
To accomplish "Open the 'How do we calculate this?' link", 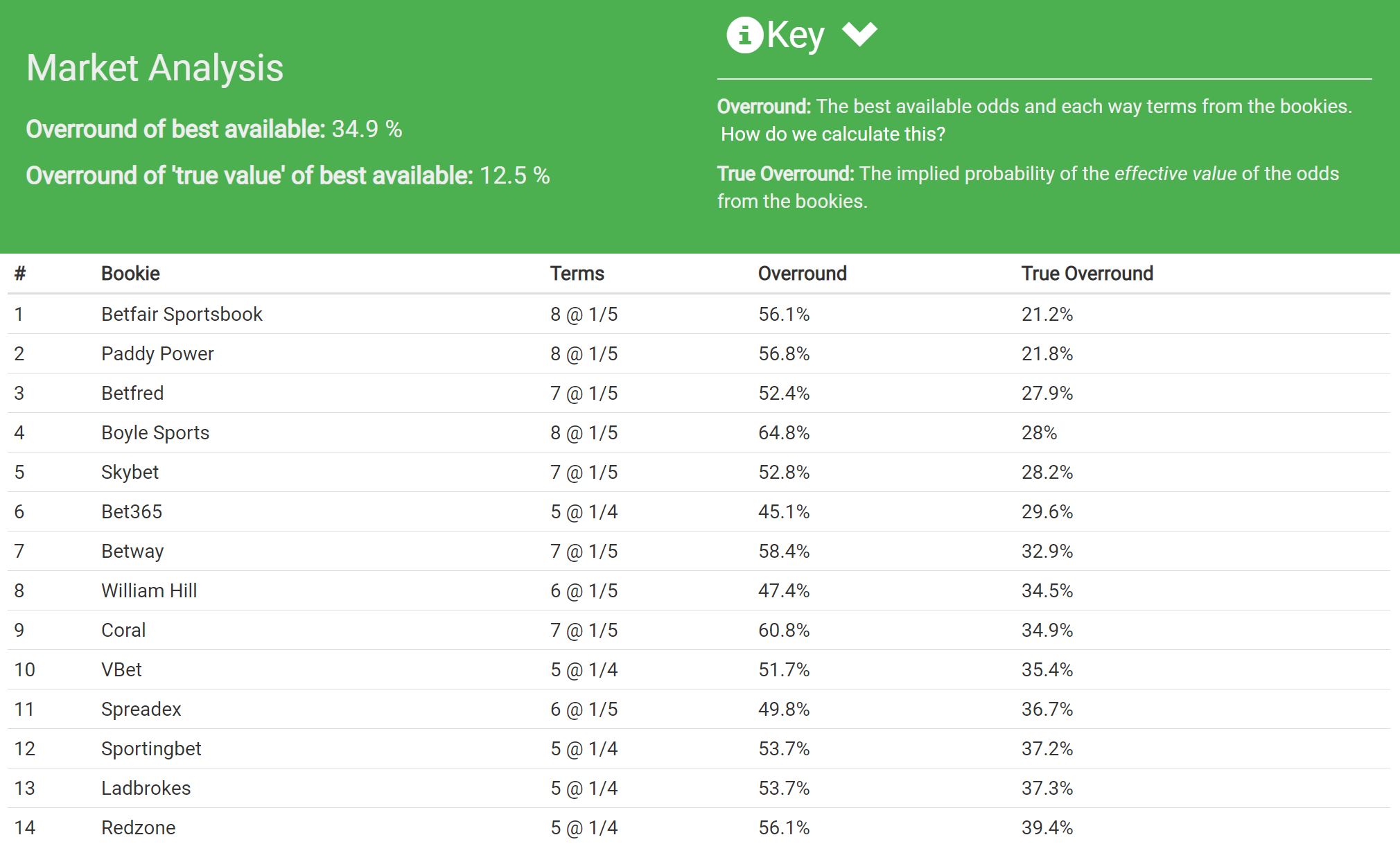I will (x=832, y=134).
